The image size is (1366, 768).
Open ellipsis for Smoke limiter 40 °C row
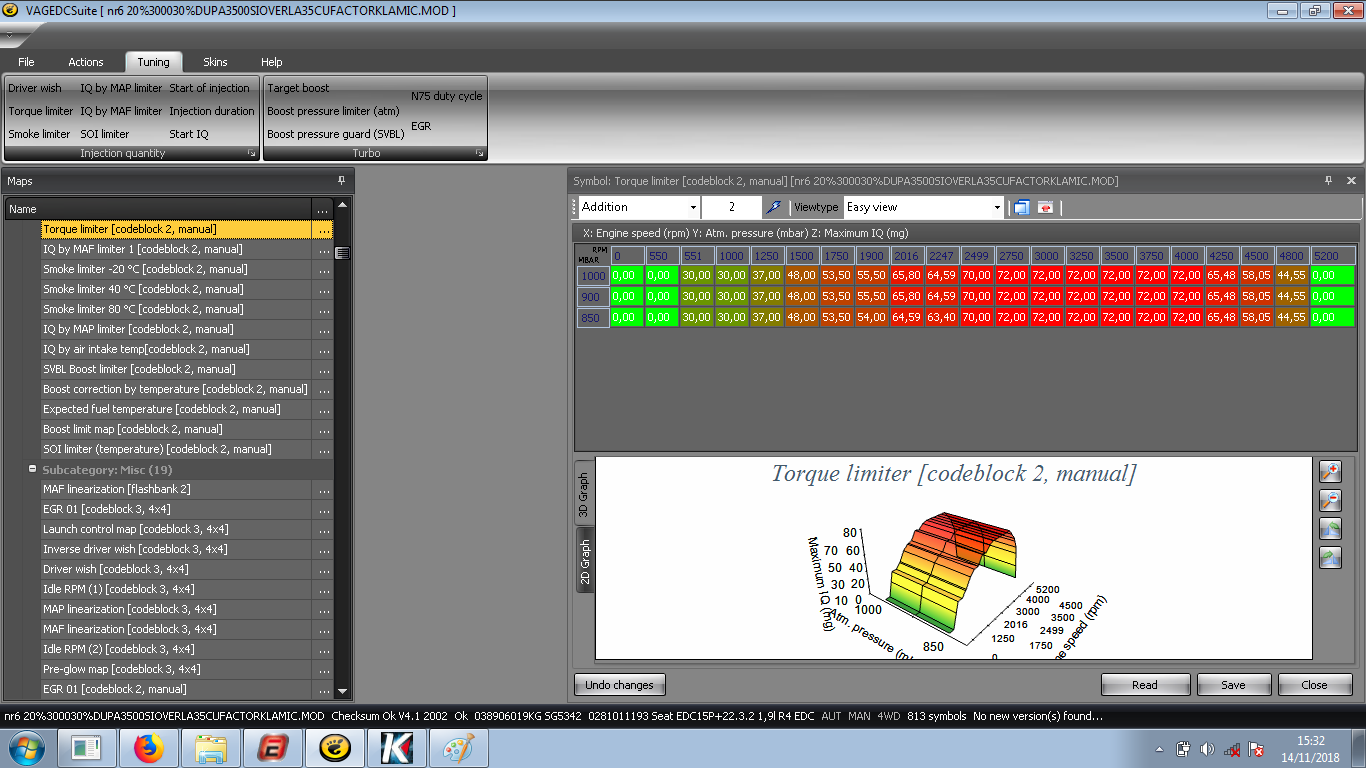point(322,289)
